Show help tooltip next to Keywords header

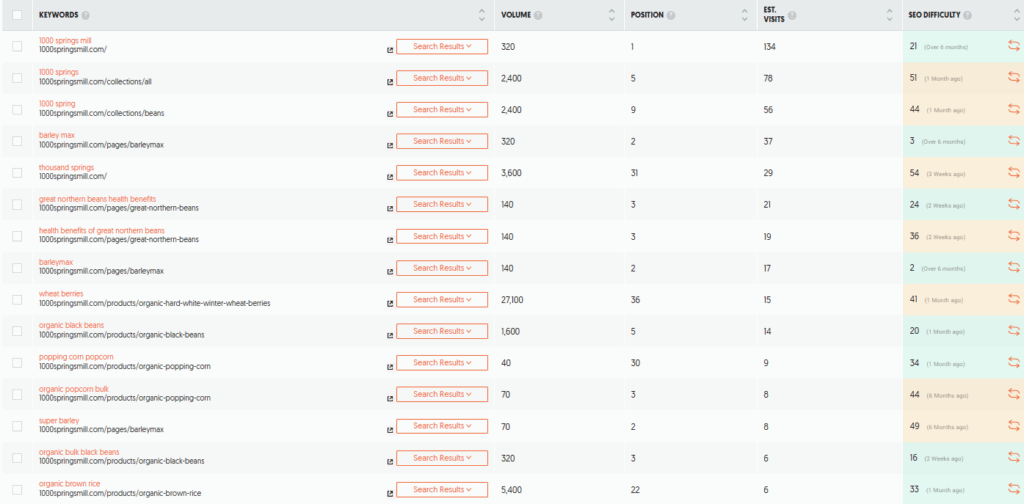(x=86, y=15)
